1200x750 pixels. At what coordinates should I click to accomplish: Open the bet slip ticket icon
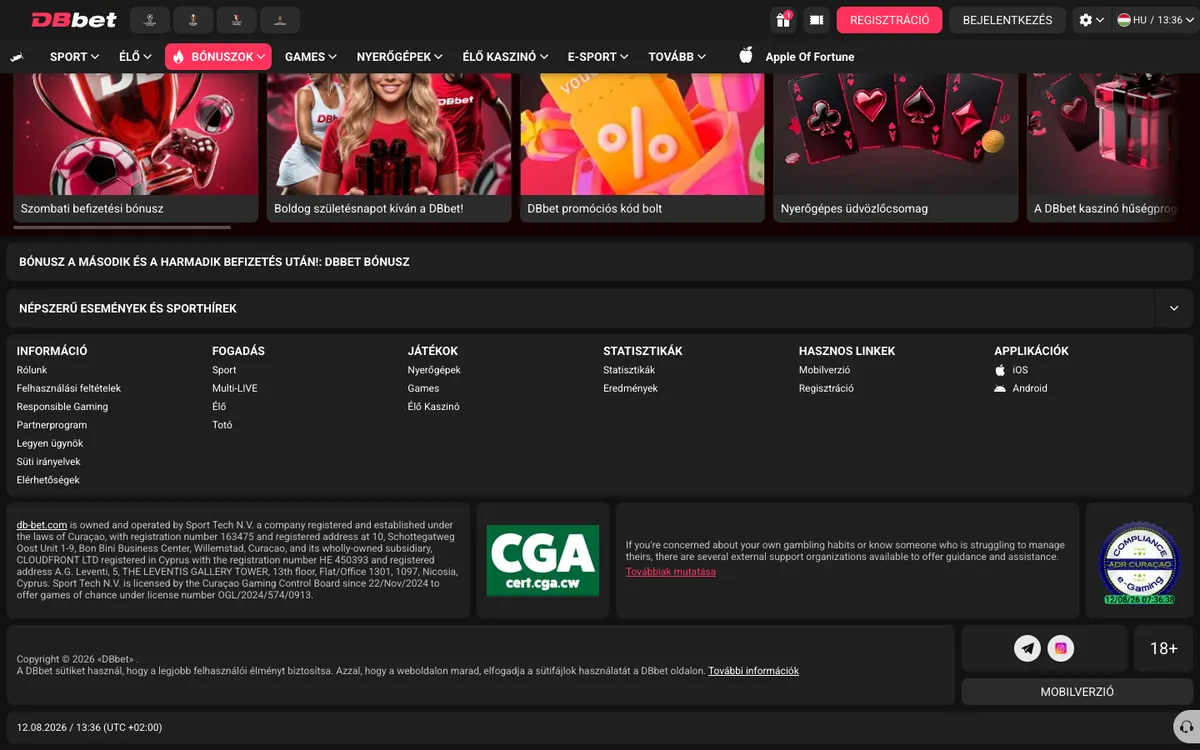[817, 19]
